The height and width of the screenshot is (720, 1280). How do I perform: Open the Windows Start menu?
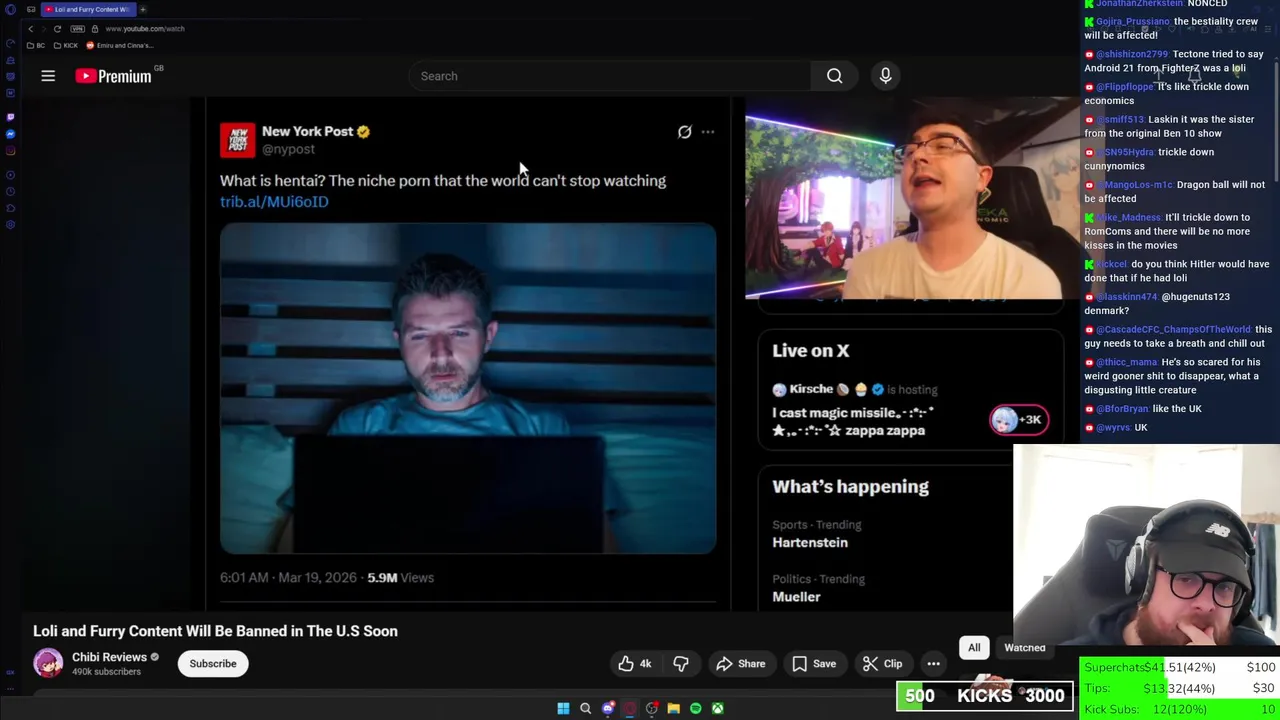point(563,709)
